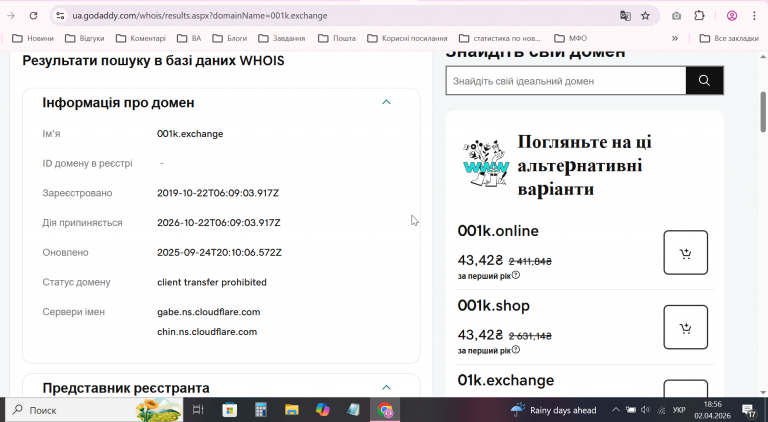
Task: Click chin.ns.cloudflare.com name server
Action: [207, 331]
